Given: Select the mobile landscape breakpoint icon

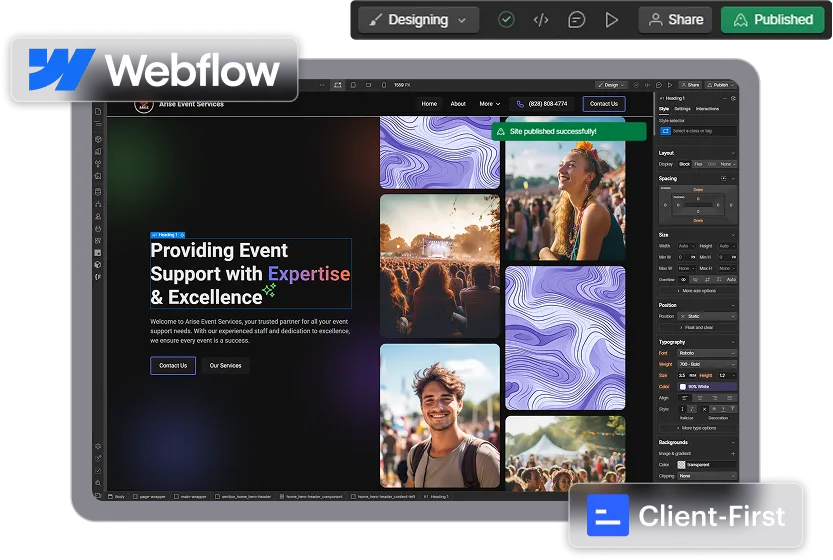Looking at the screenshot, I should (369, 85).
